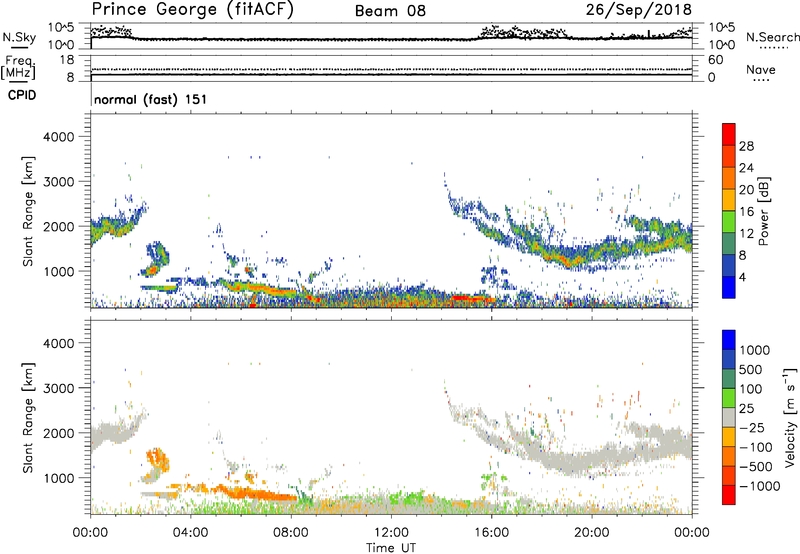Click the '20:00' time tick label
The height and width of the screenshot is (554, 800).
592,533
